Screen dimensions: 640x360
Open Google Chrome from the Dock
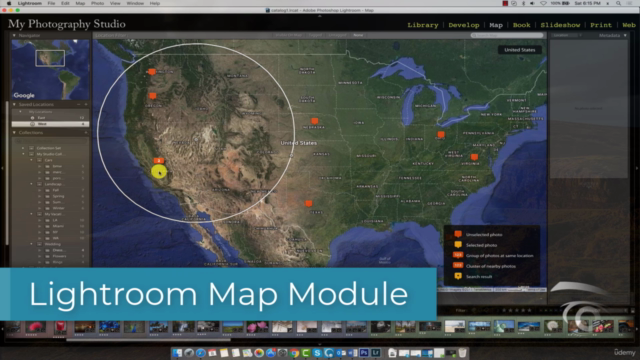click(x=294, y=353)
